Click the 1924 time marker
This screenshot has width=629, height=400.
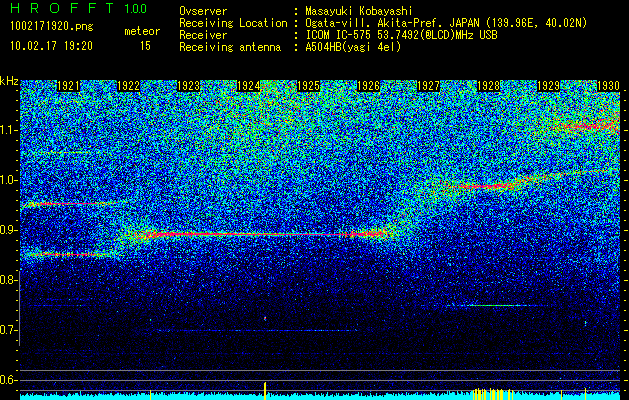tap(248, 86)
